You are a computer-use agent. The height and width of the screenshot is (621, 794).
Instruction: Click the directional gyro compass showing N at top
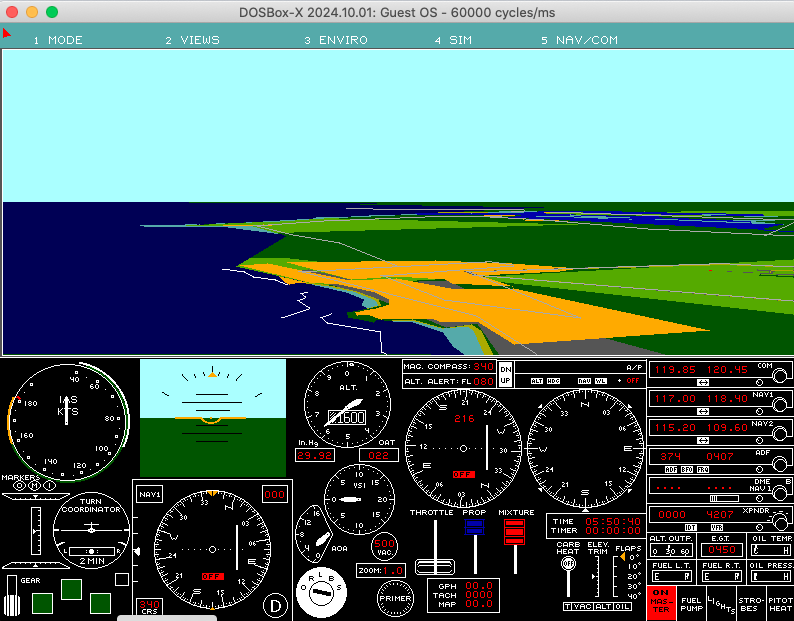click(x=585, y=449)
